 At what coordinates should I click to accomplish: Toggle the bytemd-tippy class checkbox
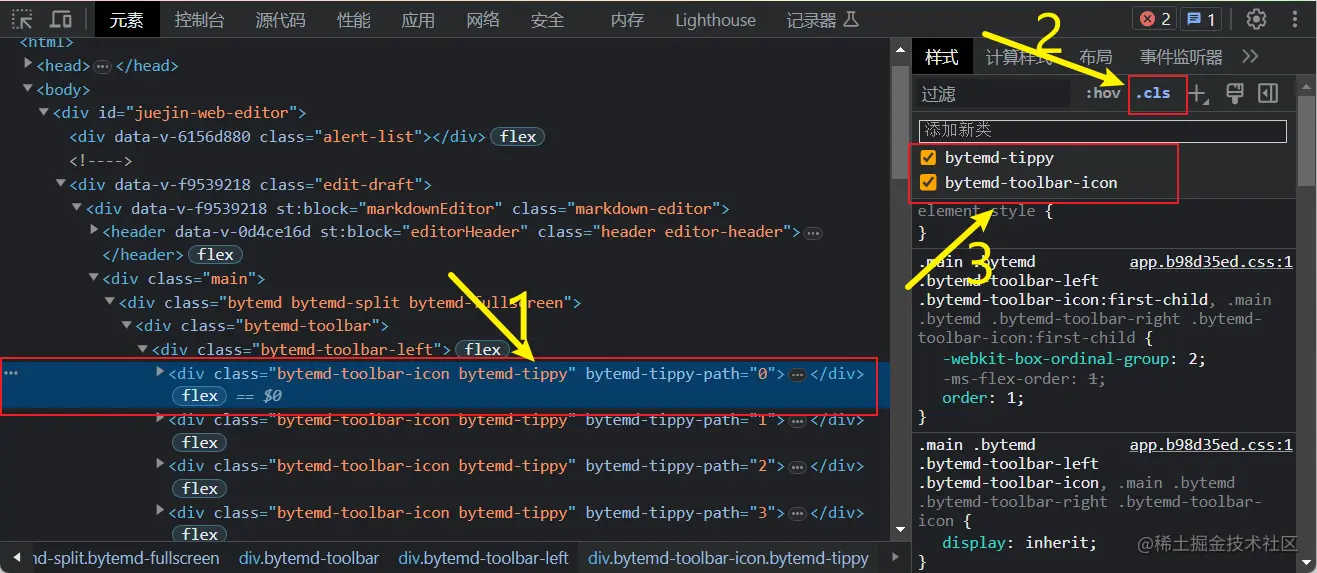point(928,158)
